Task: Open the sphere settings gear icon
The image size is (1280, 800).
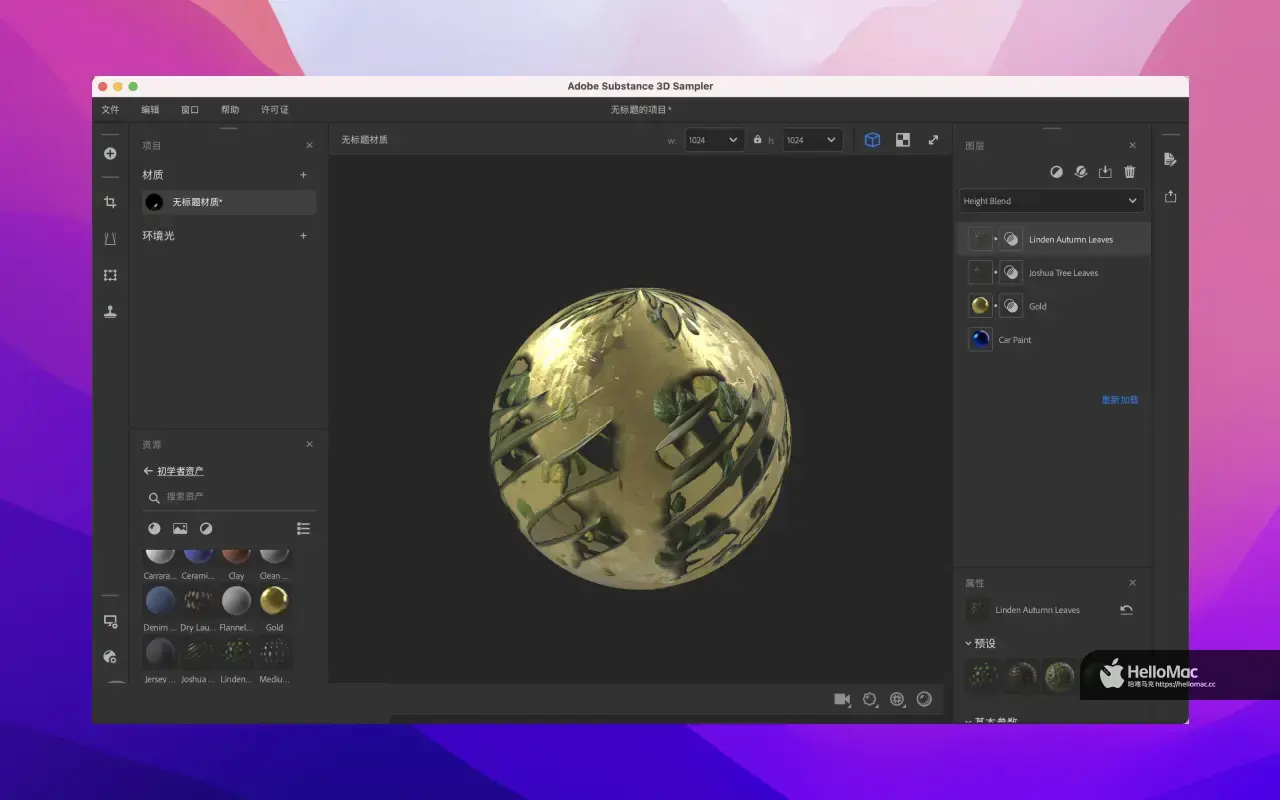Action: (x=110, y=657)
